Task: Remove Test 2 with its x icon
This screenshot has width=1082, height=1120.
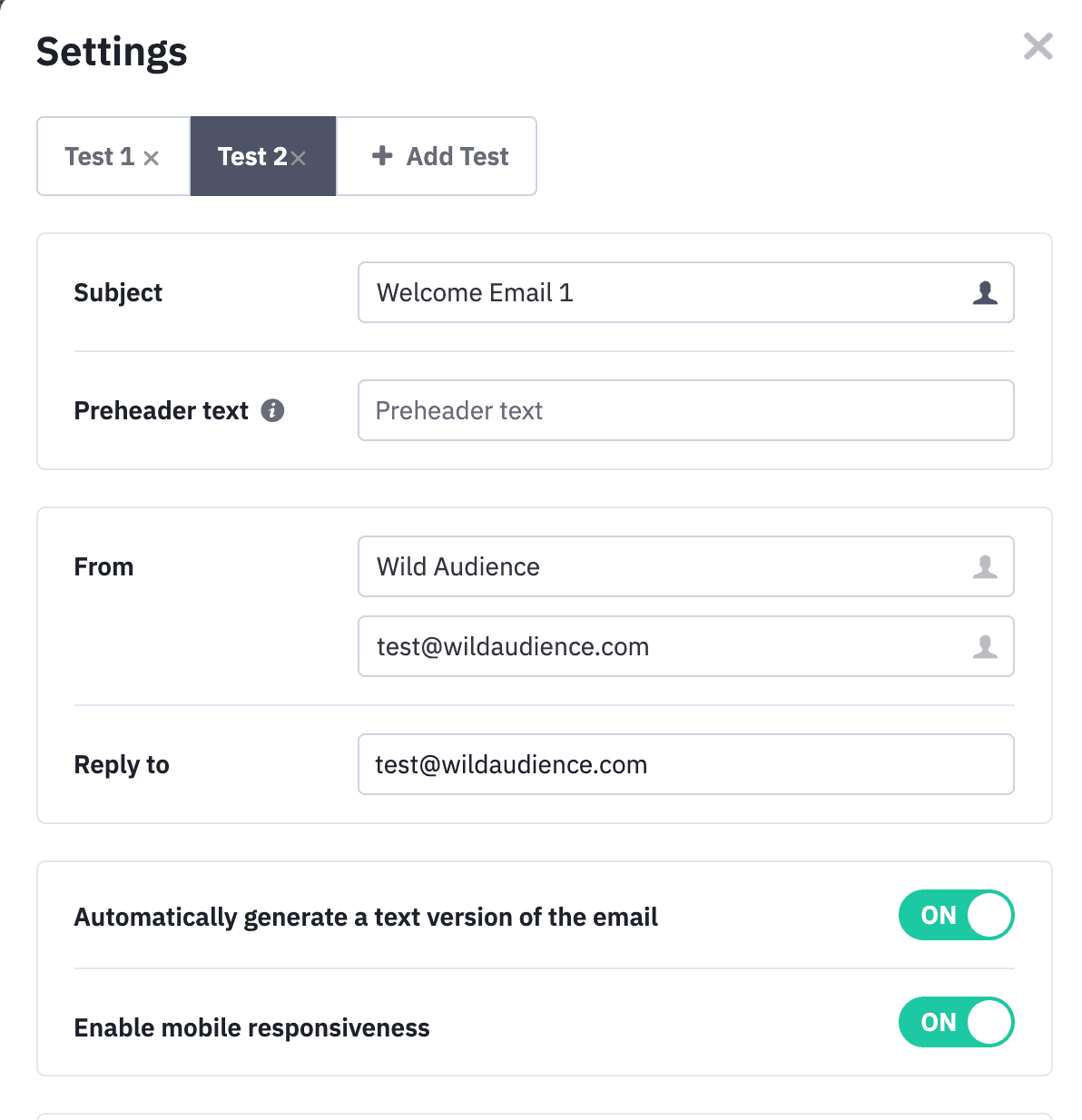Action: coord(298,158)
